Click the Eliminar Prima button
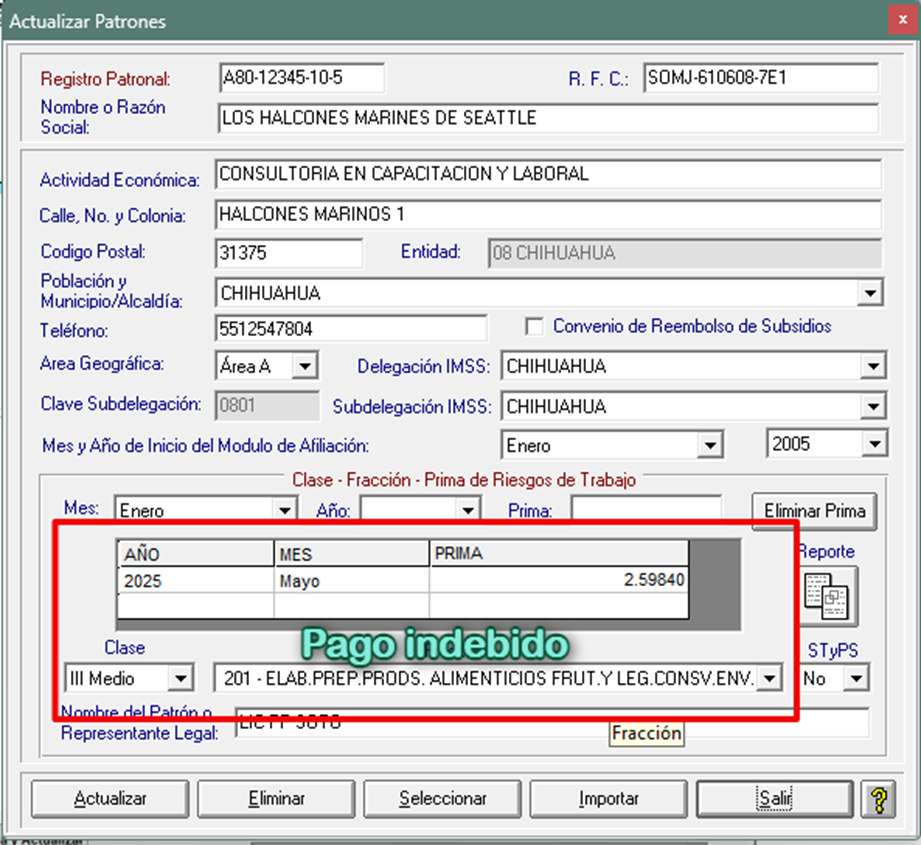 tap(814, 511)
